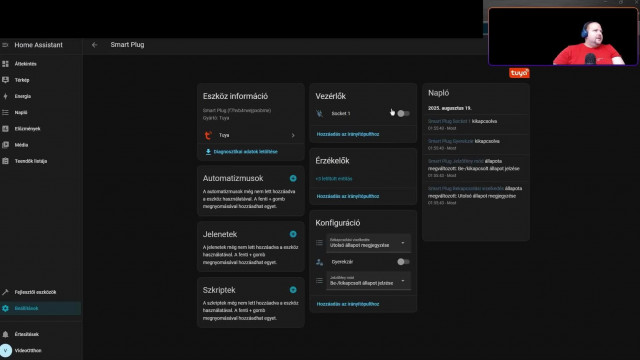This screenshot has width=640, height=360.
Task: Click the 'Gyártó: Tuya' manufacturer text
Action: (x=216, y=118)
